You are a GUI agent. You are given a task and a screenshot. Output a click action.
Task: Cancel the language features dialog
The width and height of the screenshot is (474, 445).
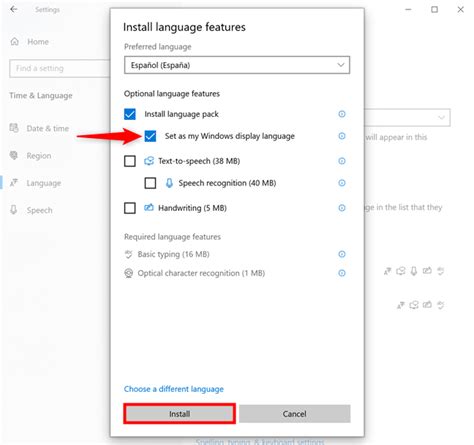click(295, 414)
